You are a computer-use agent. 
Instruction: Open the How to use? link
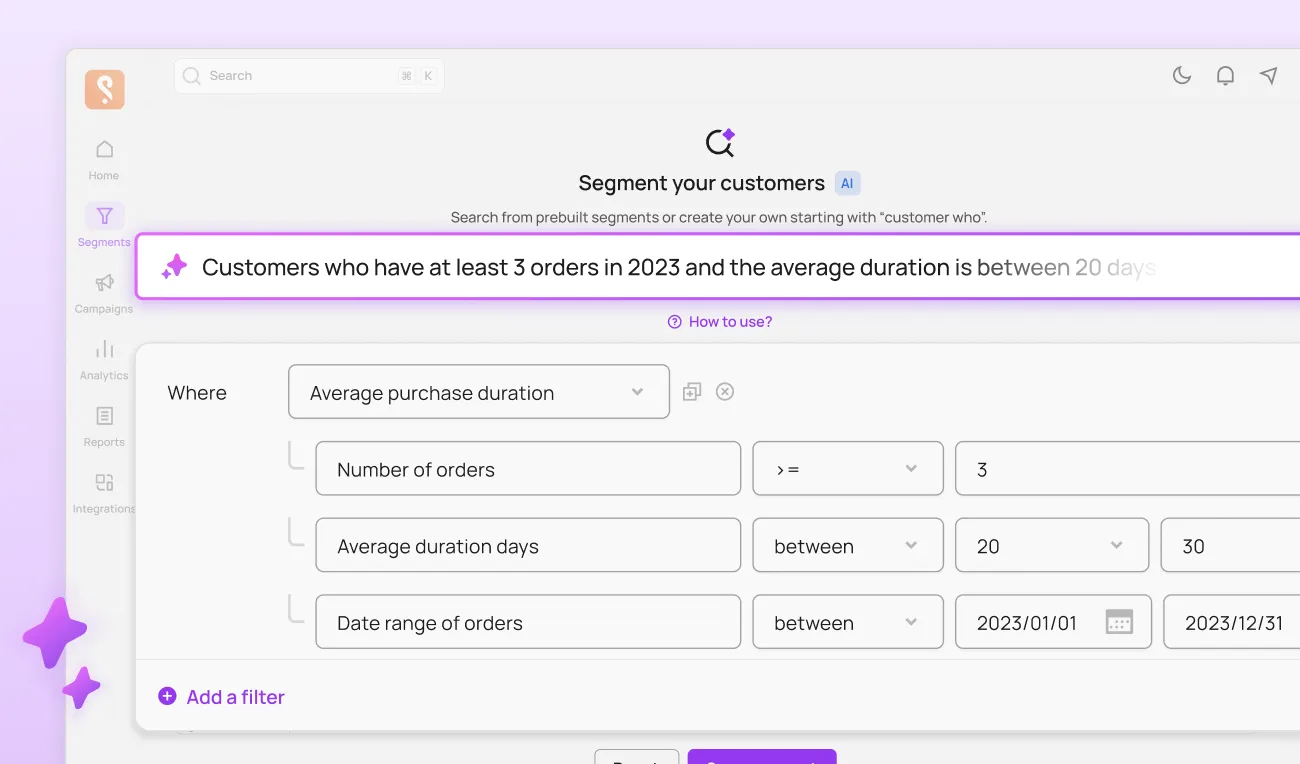pos(719,321)
